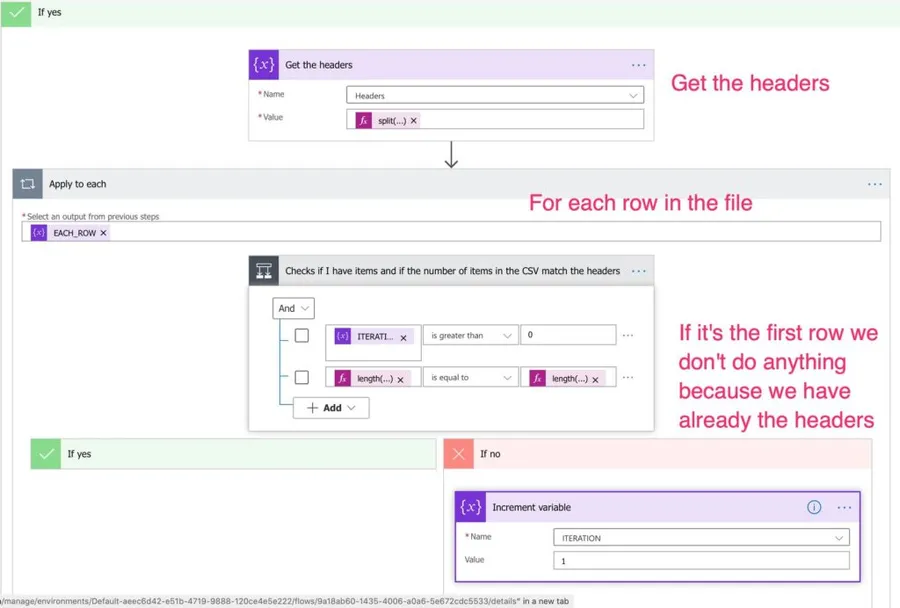
Task: Click the Get the headers variable icon
Action: [264, 65]
